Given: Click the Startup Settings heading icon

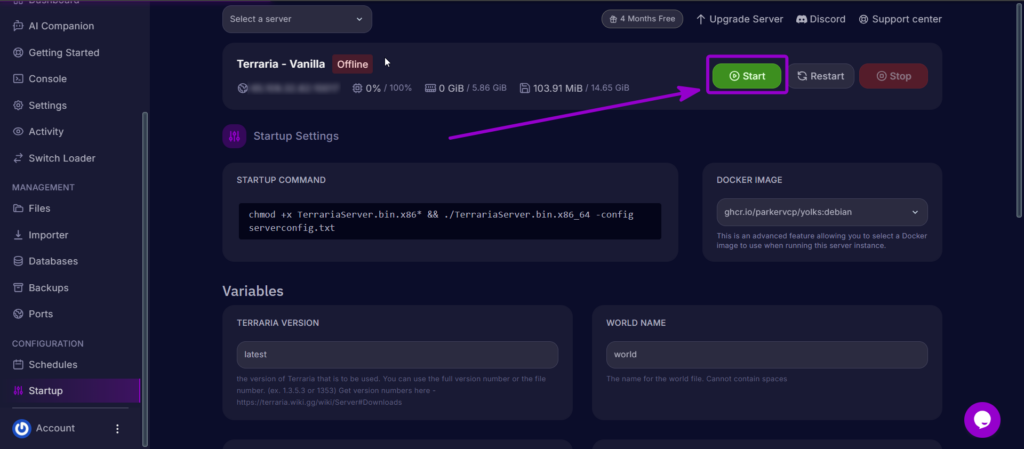Looking at the screenshot, I should pos(234,136).
